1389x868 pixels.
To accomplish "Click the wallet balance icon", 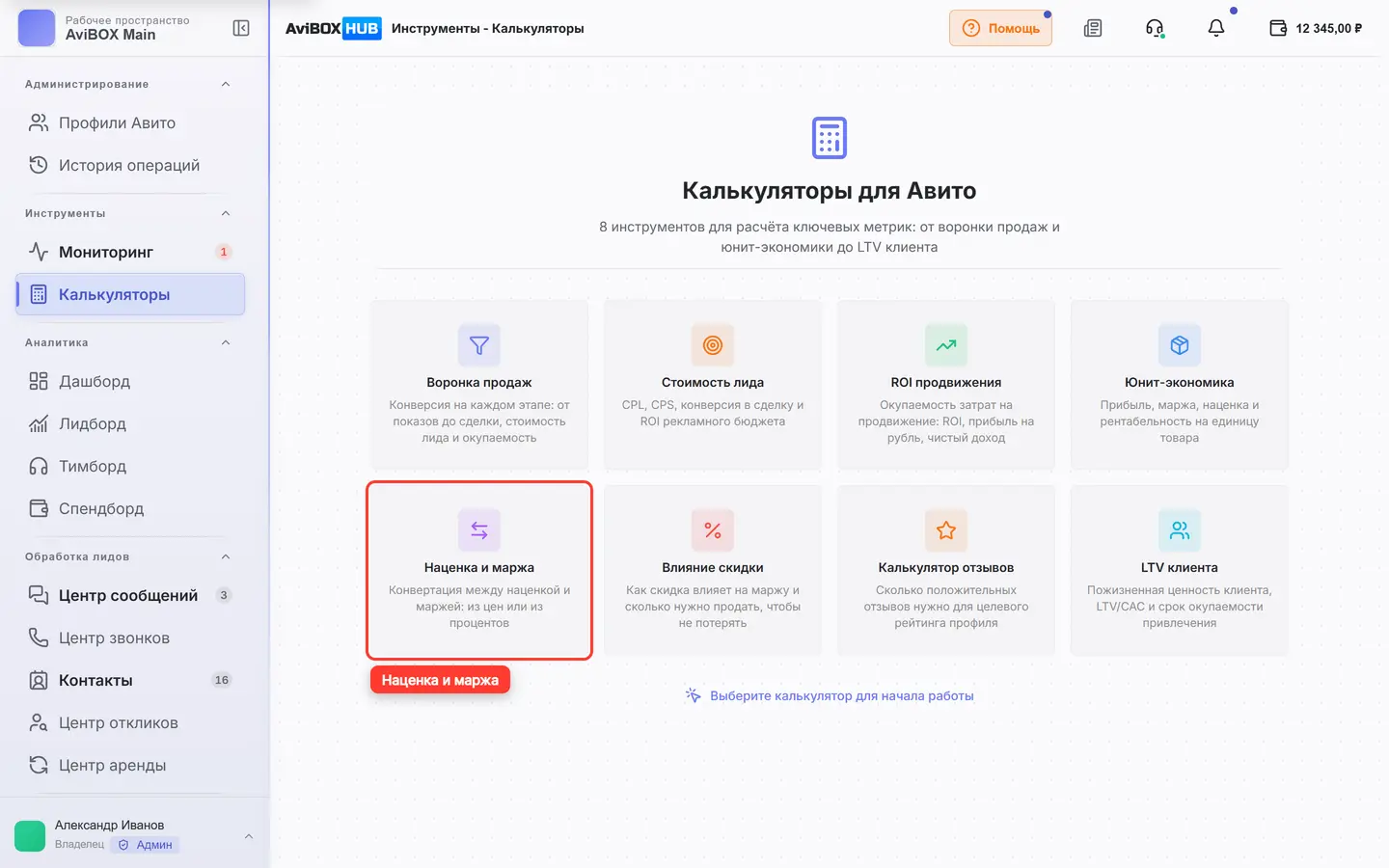I will [x=1278, y=28].
